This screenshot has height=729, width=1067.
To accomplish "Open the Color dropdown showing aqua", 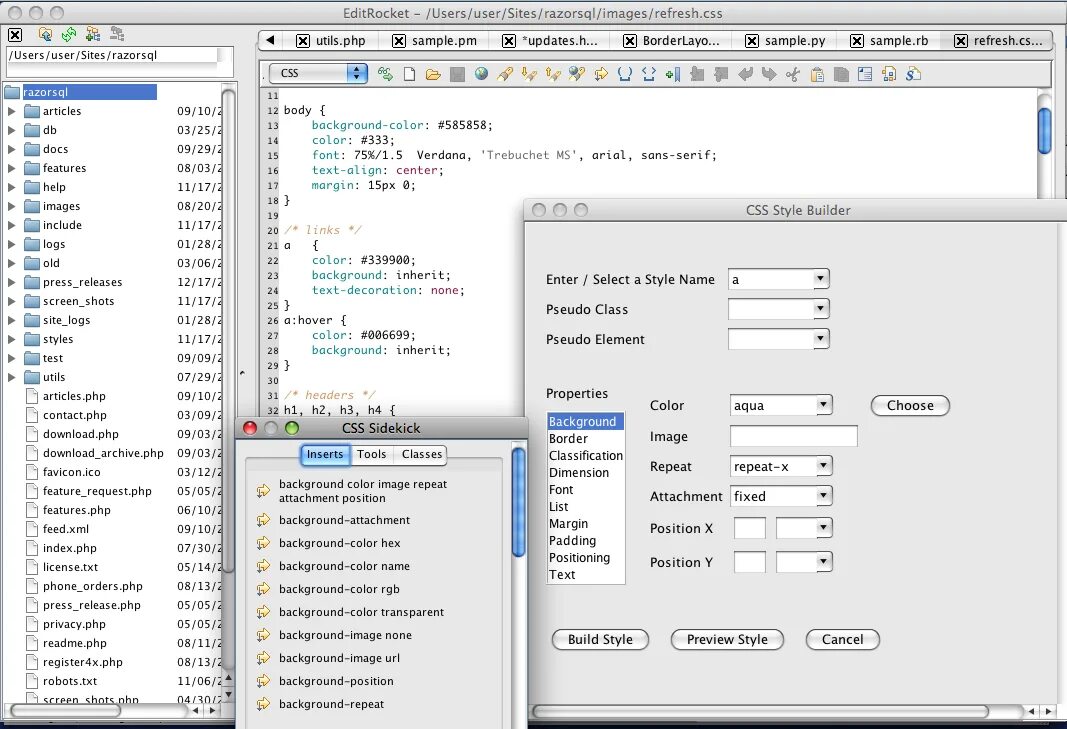I will 823,405.
